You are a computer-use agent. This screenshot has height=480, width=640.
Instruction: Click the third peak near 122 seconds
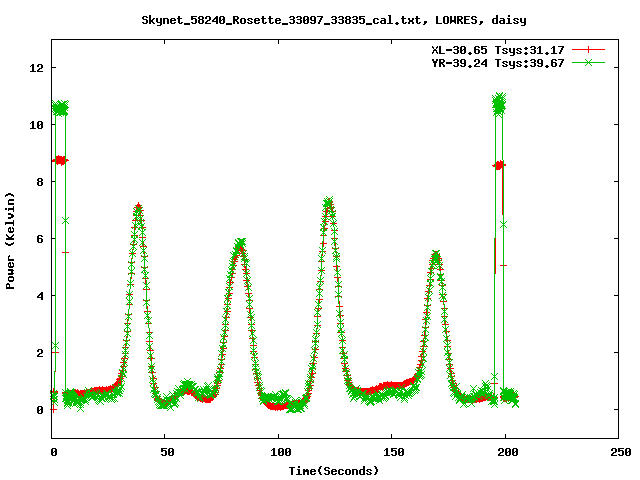click(x=329, y=203)
